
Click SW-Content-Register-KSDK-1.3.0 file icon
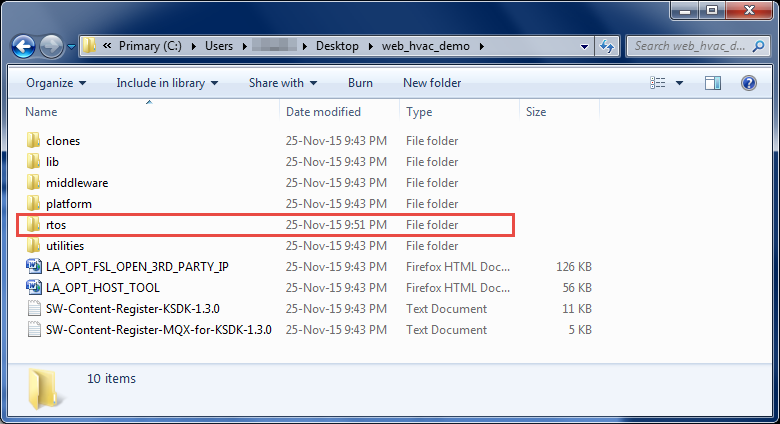point(34,309)
